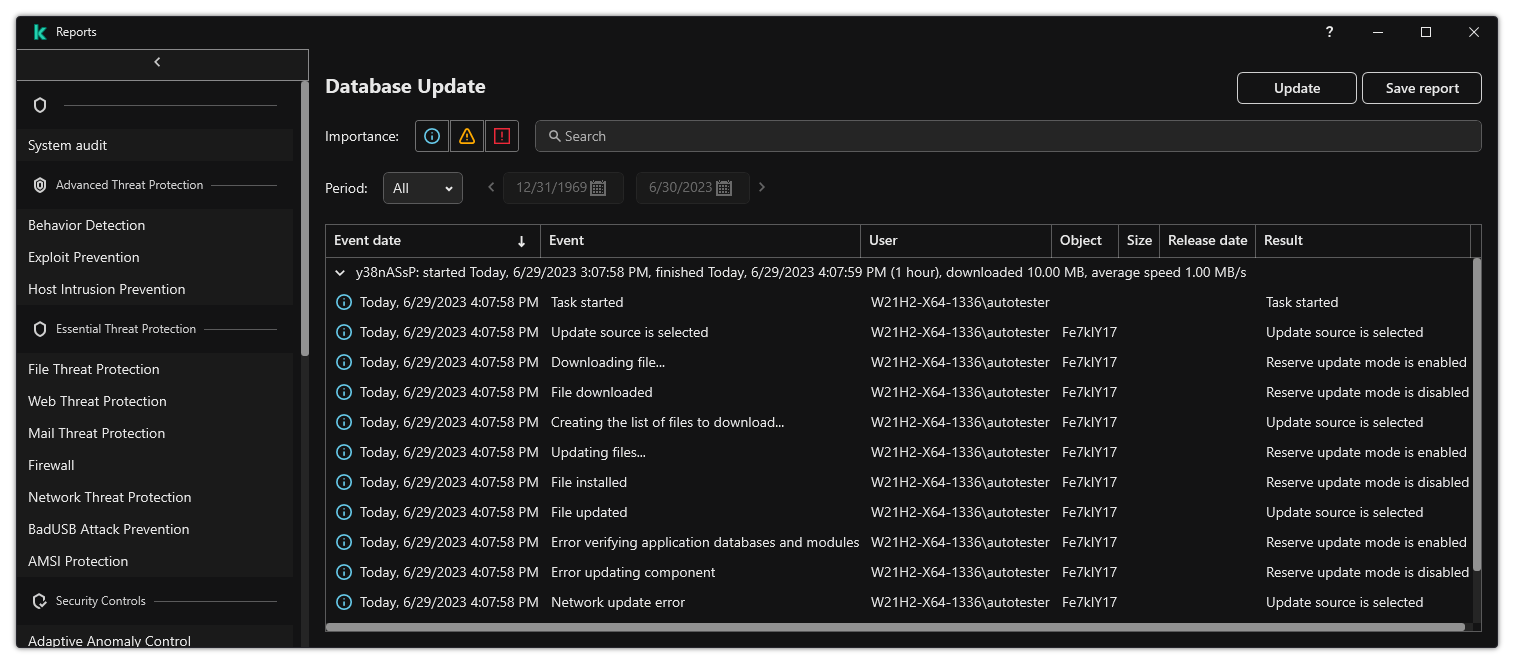
Task: Enable the warning events importance filter
Action: pos(466,135)
